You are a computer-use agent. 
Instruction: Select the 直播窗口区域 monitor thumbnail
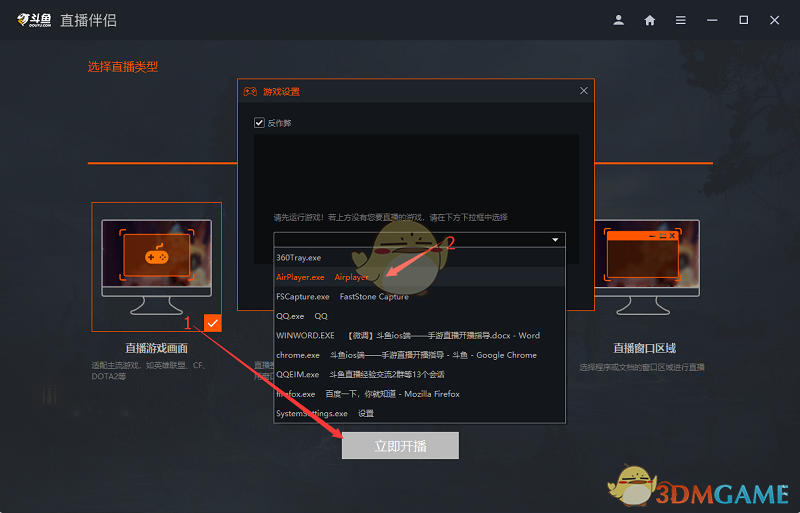(x=647, y=266)
